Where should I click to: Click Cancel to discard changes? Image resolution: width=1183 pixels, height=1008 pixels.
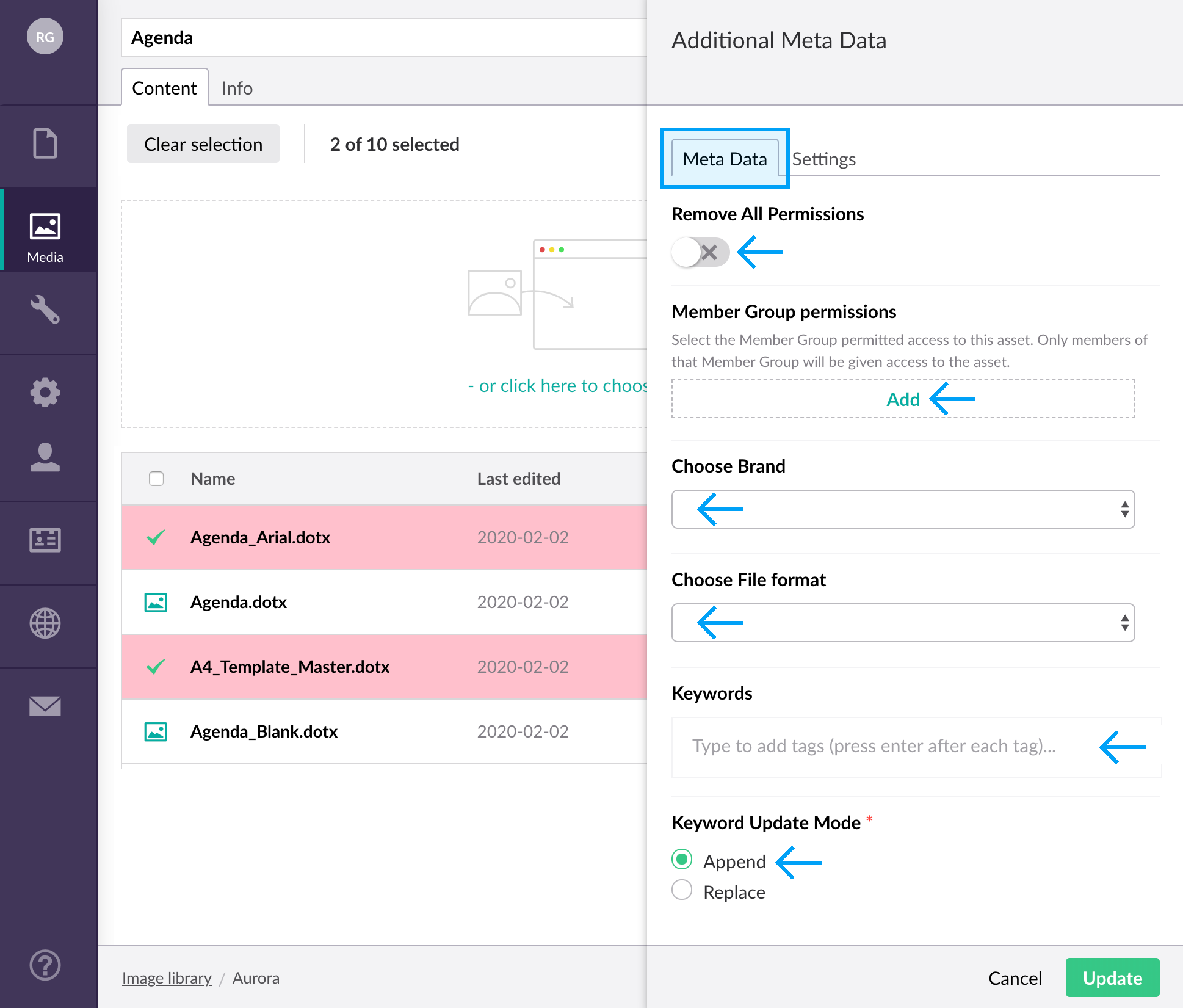click(1014, 977)
